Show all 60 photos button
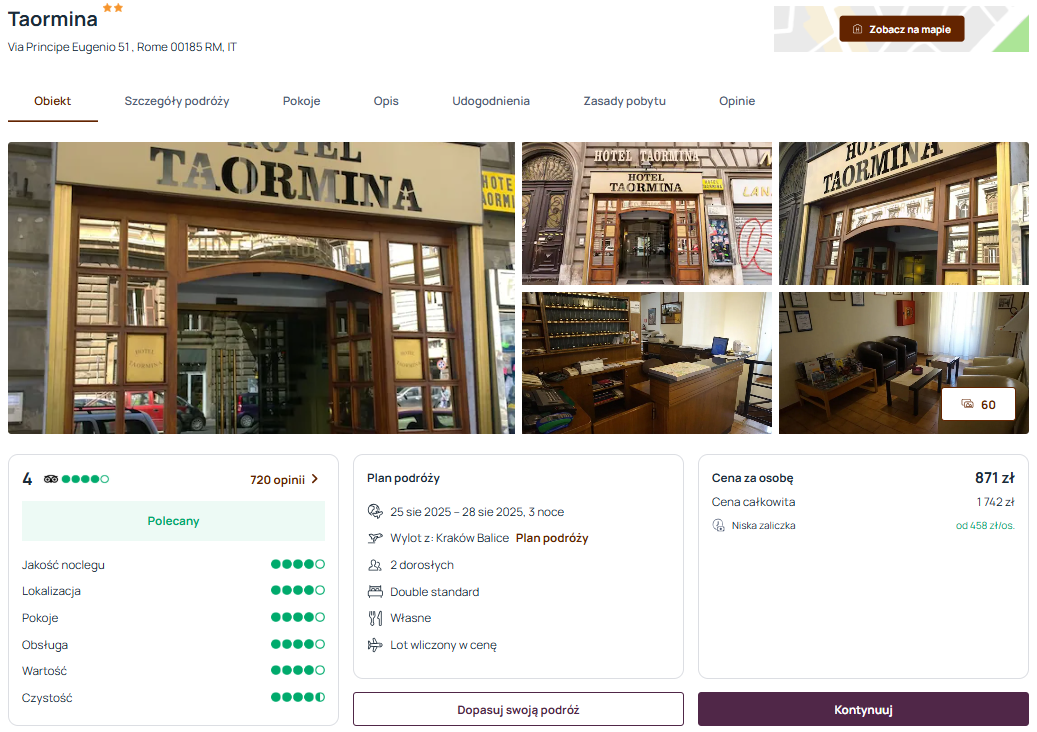 click(978, 405)
